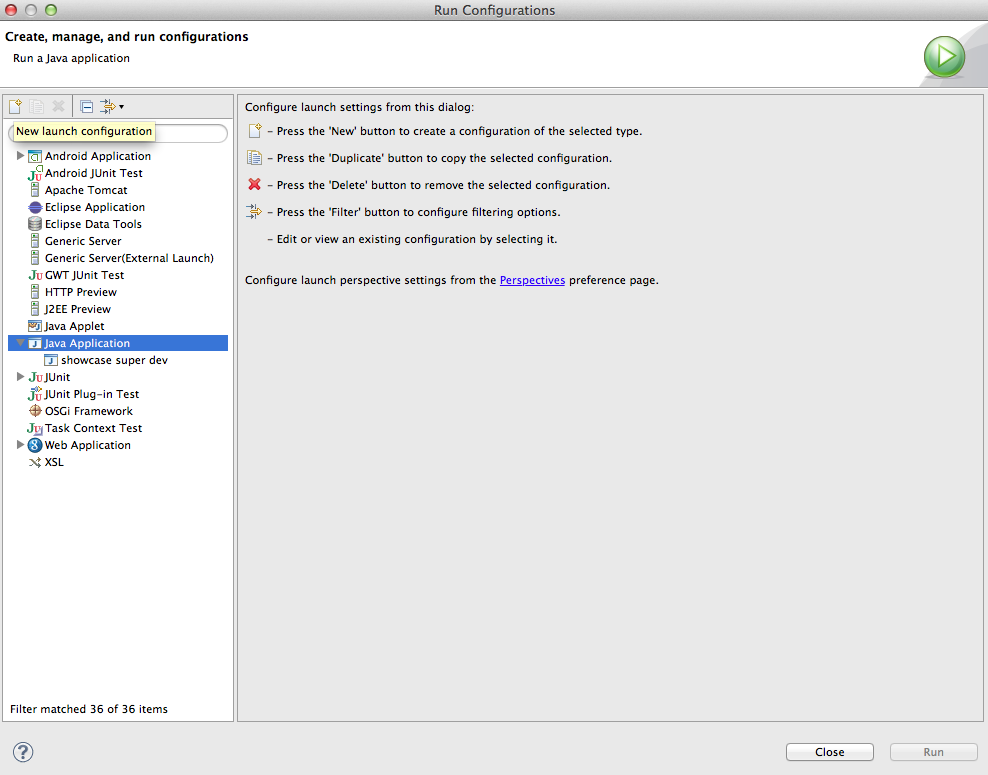This screenshot has width=988, height=775.
Task: Click the Duplicate configuration toolbar icon
Action: click(37, 106)
